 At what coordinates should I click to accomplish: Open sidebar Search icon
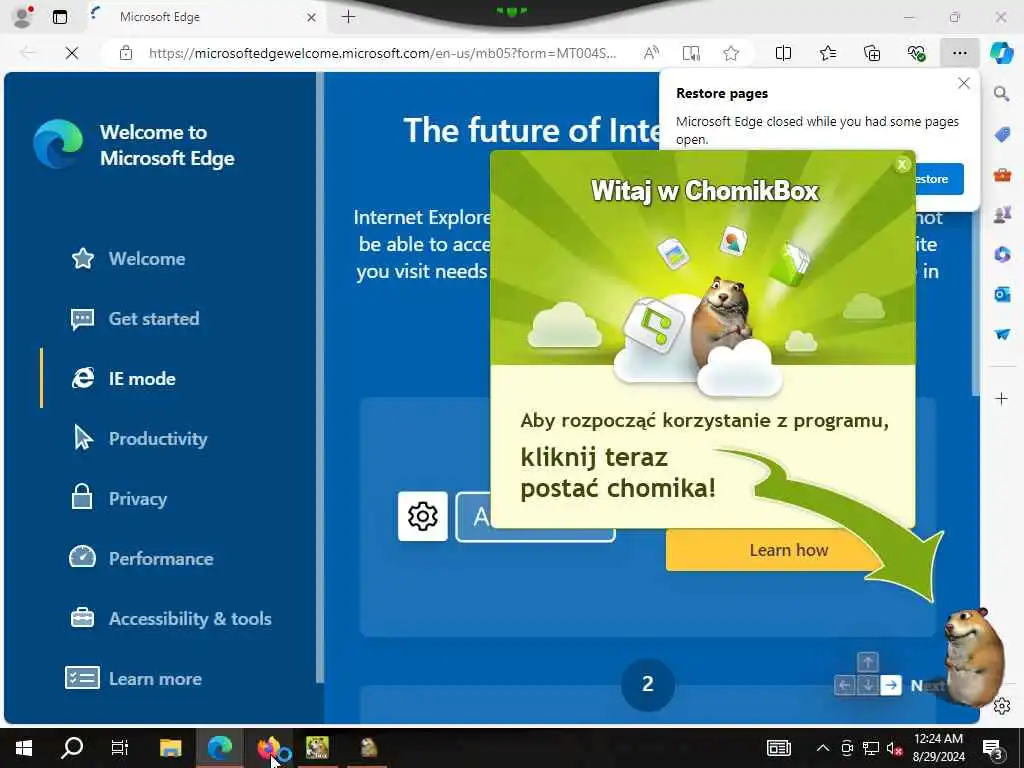[x=1001, y=93]
